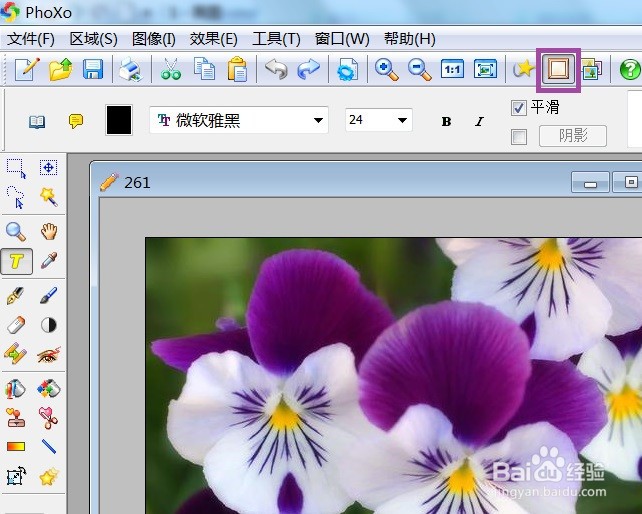This screenshot has height=514, width=642.
Task: Redo with the blue arrow icon
Action: coord(308,69)
